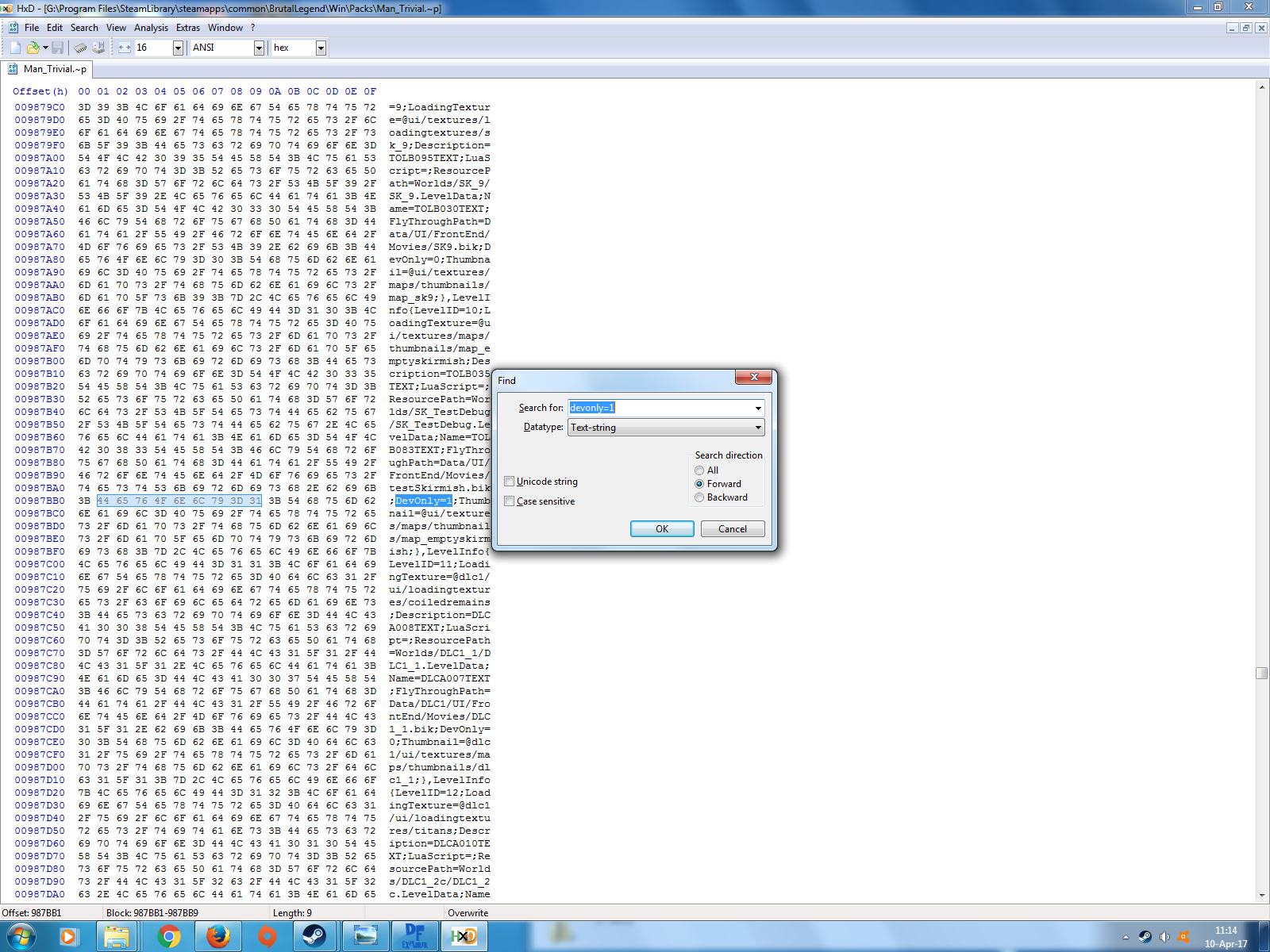Click the Open disk toolbar icon
This screenshot has width=1270, height=952.
[98, 48]
